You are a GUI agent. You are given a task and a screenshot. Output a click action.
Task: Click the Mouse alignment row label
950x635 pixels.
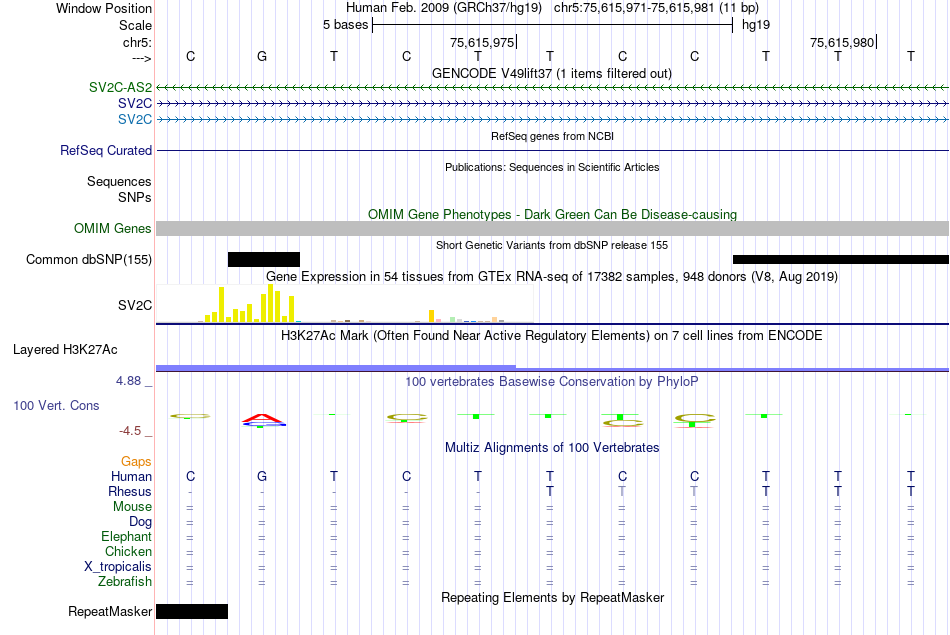click(x=132, y=507)
